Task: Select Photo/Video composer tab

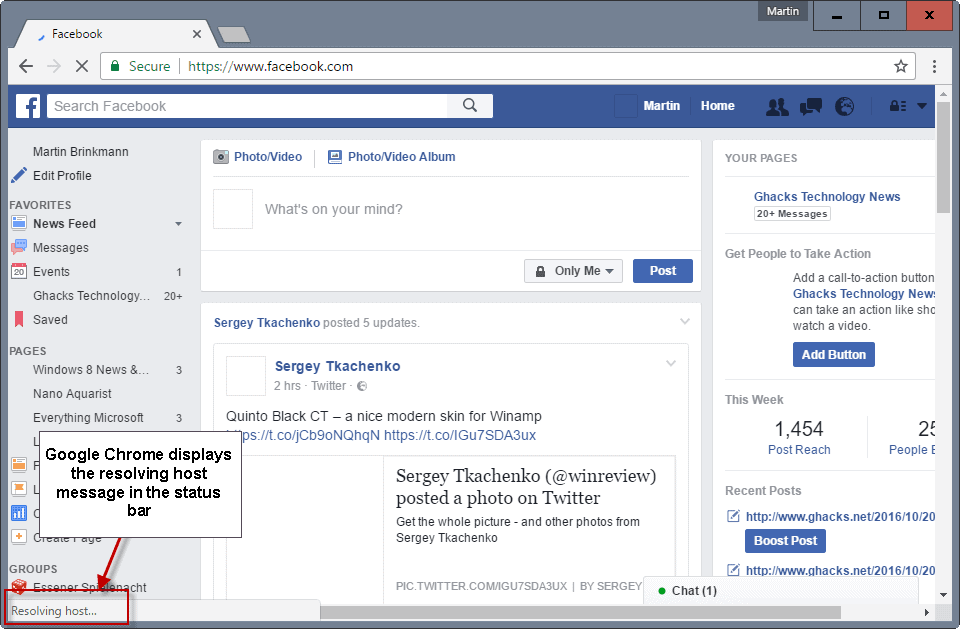Action: 258,157
